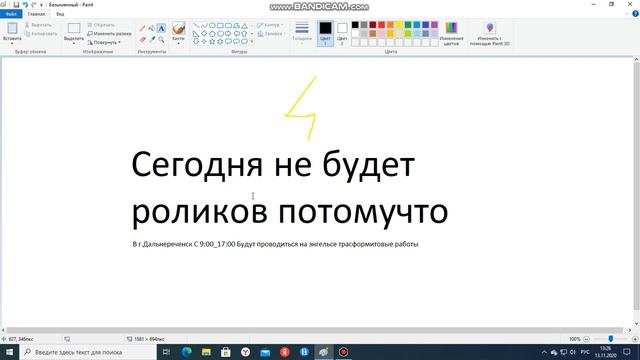Screen dimensions: 640x360
Task: Click Bandicam record icon in taskbar
Action: click(x=343, y=352)
